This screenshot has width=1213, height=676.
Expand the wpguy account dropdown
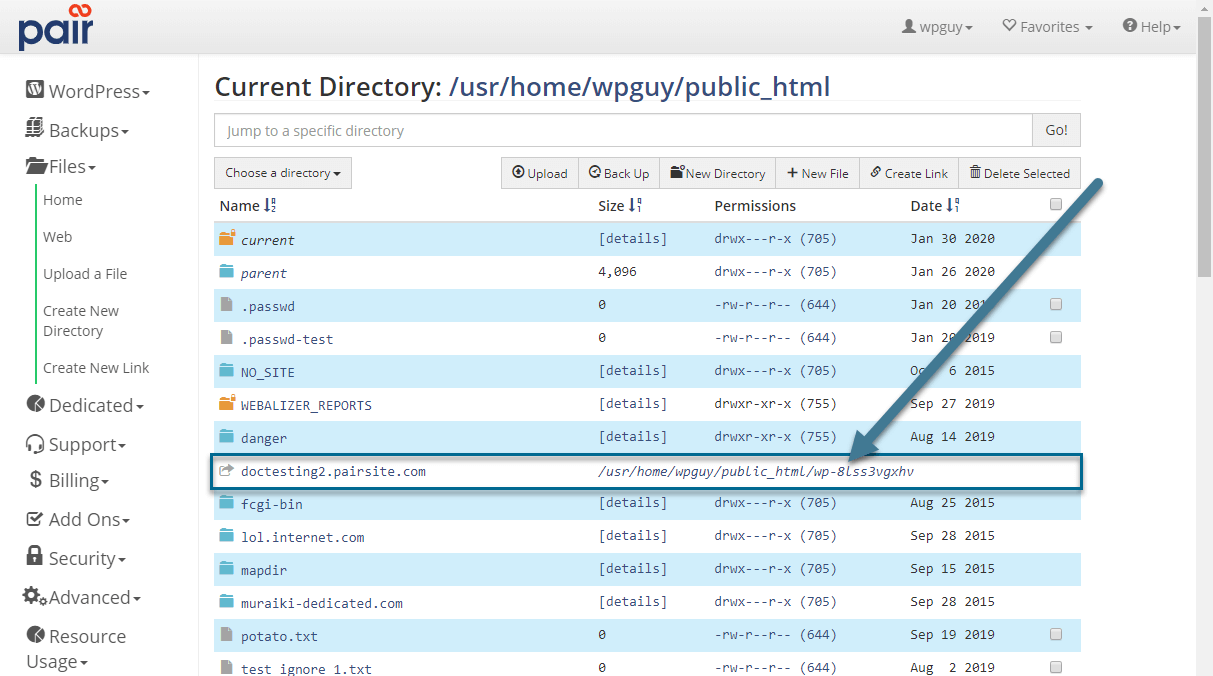tap(936, 27)
